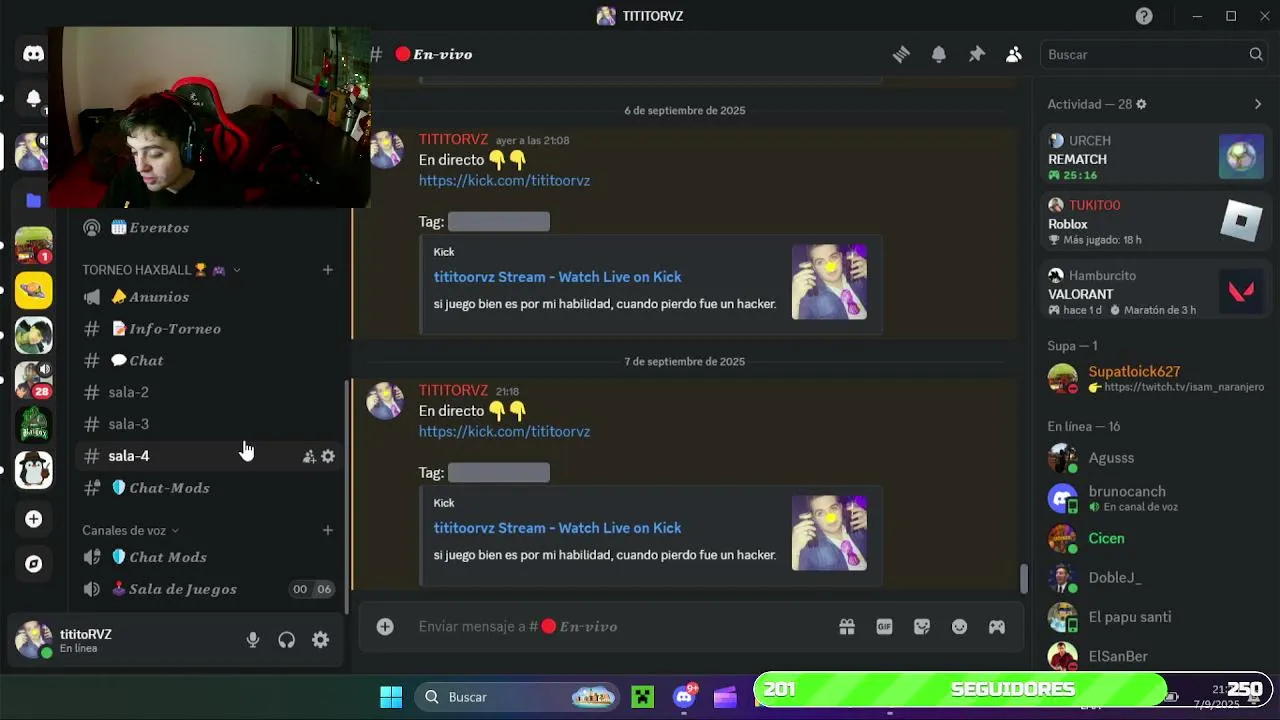Select member brunocanch
This screenshot has width=1280, height=720.
pyautogui.click(x=1155, y=498)
